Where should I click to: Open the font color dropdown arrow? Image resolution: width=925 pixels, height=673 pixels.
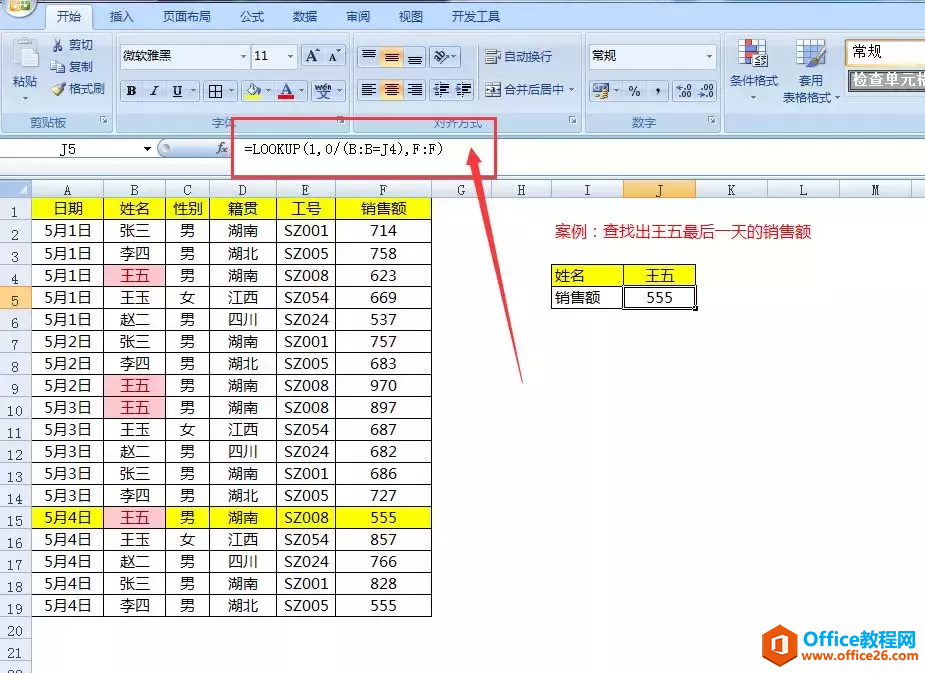coord(301,91)
